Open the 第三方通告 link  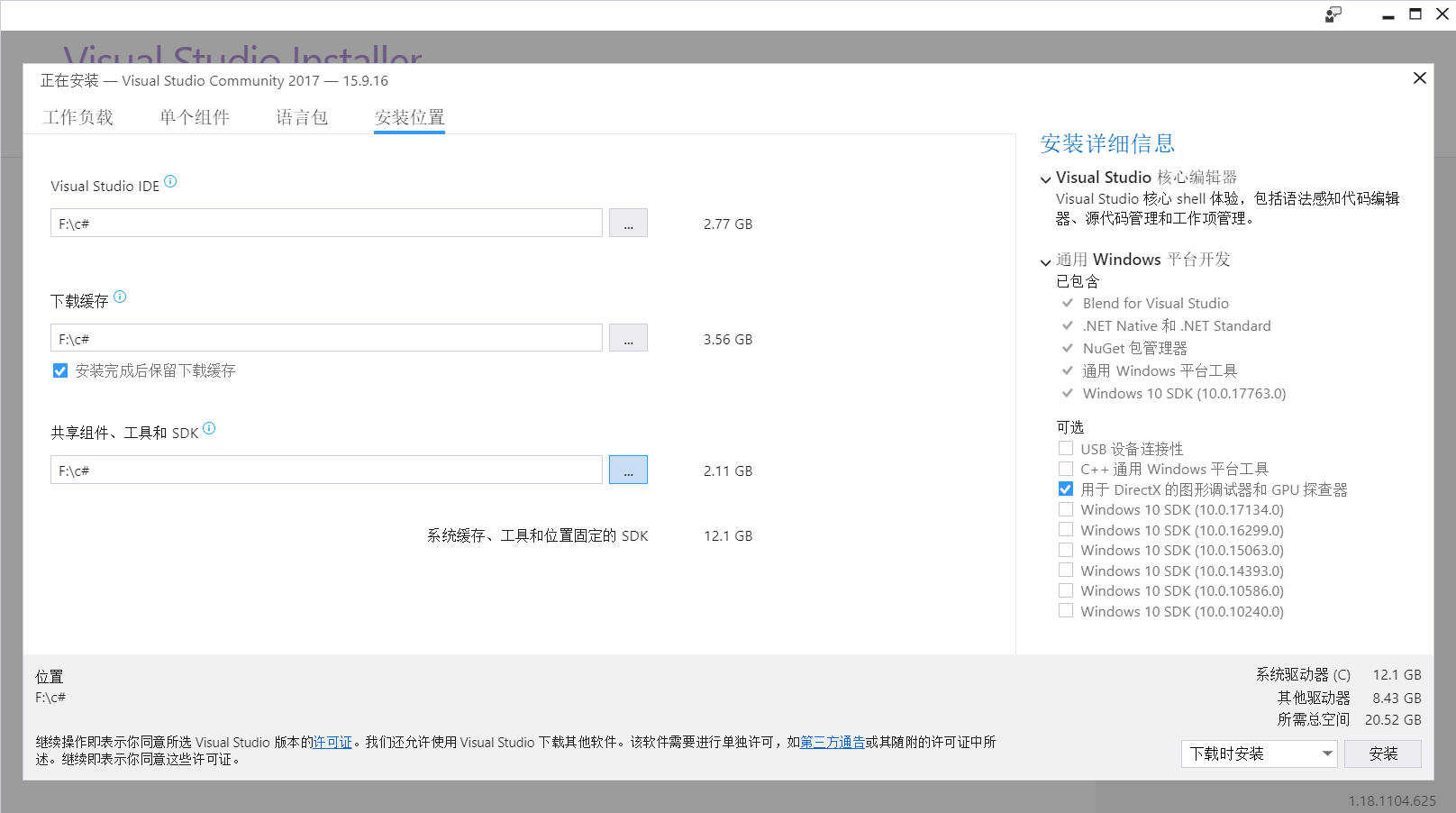(833, 742)
